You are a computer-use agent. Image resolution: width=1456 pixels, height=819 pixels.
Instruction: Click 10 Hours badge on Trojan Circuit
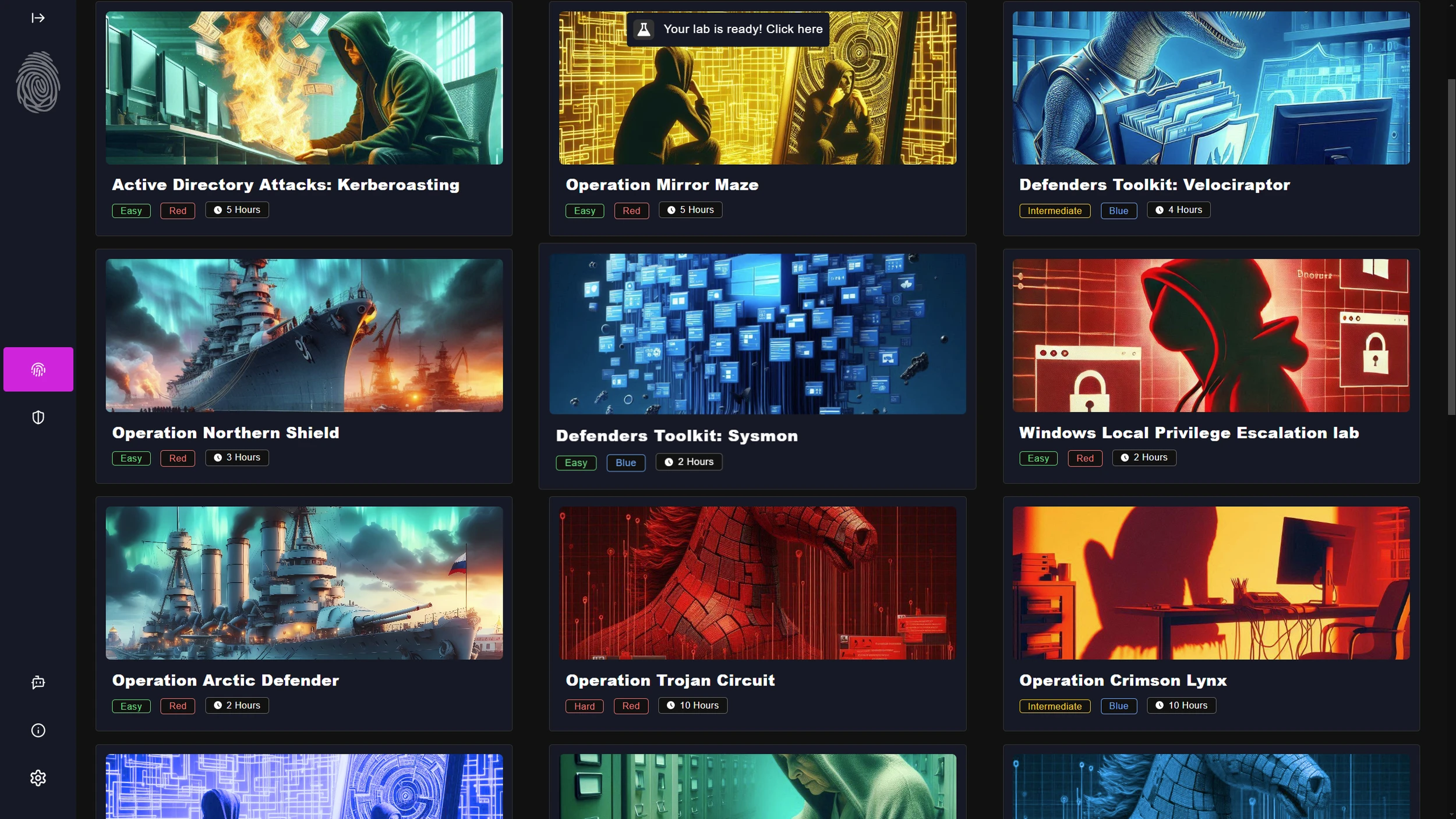(692, 705)
